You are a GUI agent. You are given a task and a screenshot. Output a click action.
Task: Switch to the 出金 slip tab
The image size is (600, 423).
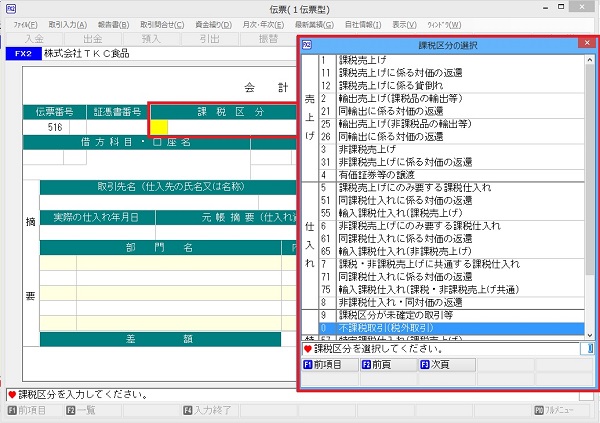pos(93,39)
